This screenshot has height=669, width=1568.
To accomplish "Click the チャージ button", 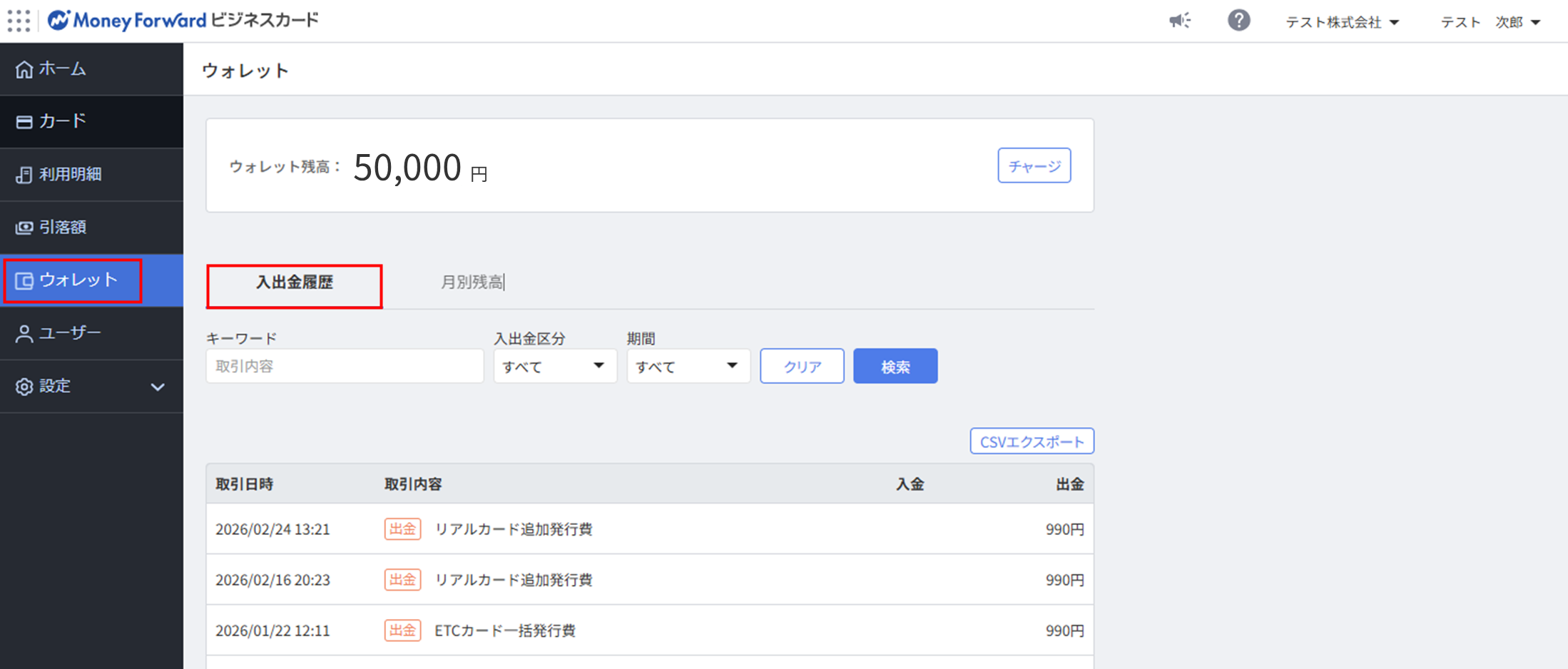I will point(1034,166).
